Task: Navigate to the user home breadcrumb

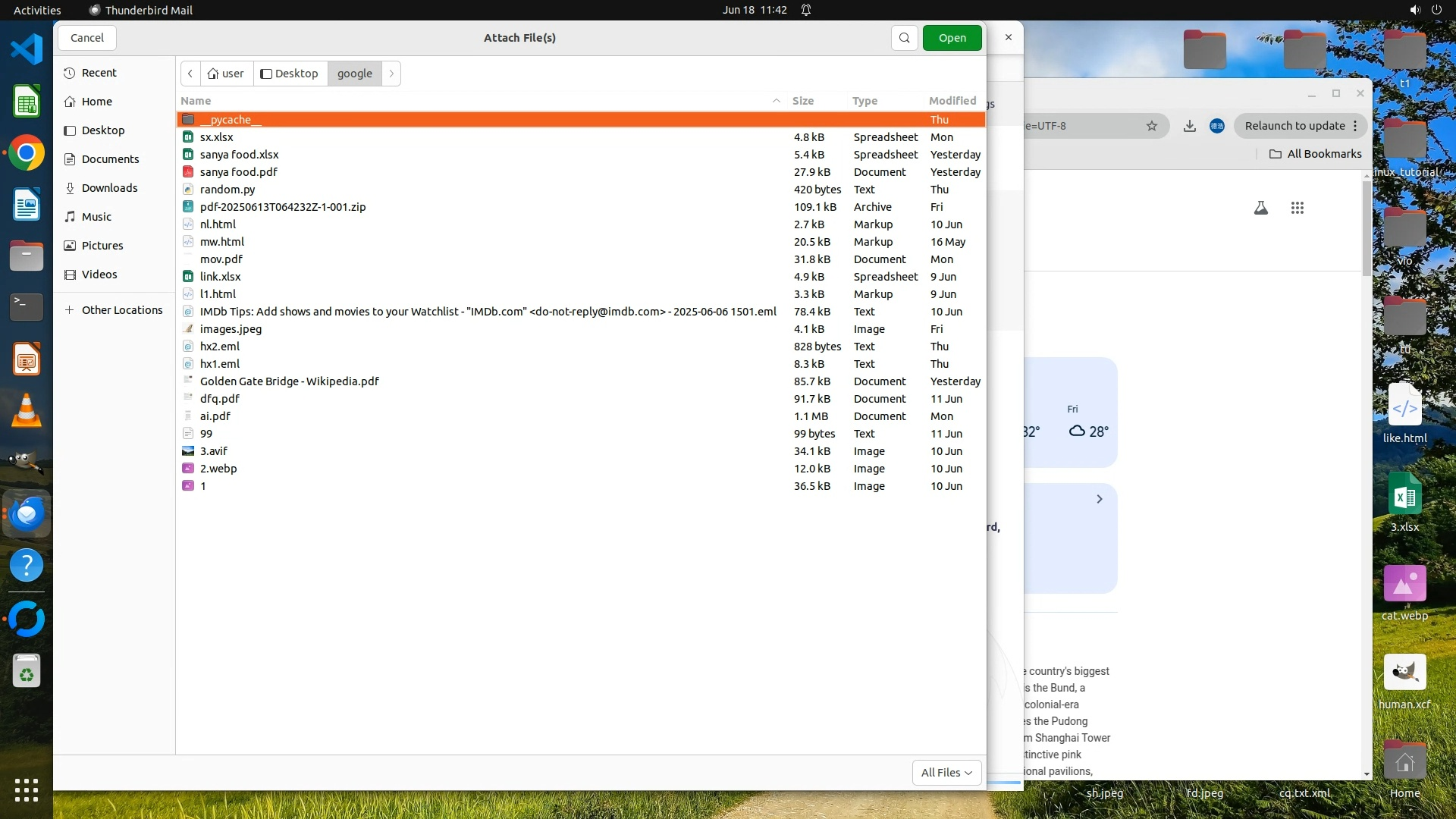Action: 226,74
